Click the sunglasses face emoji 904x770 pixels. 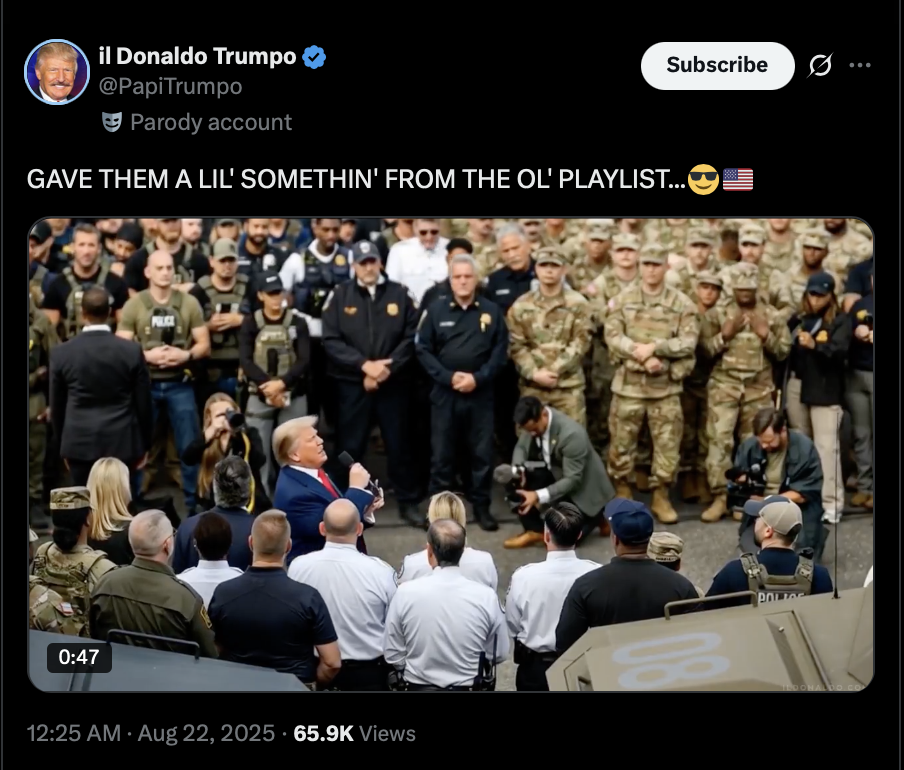(x=703, y=179)
